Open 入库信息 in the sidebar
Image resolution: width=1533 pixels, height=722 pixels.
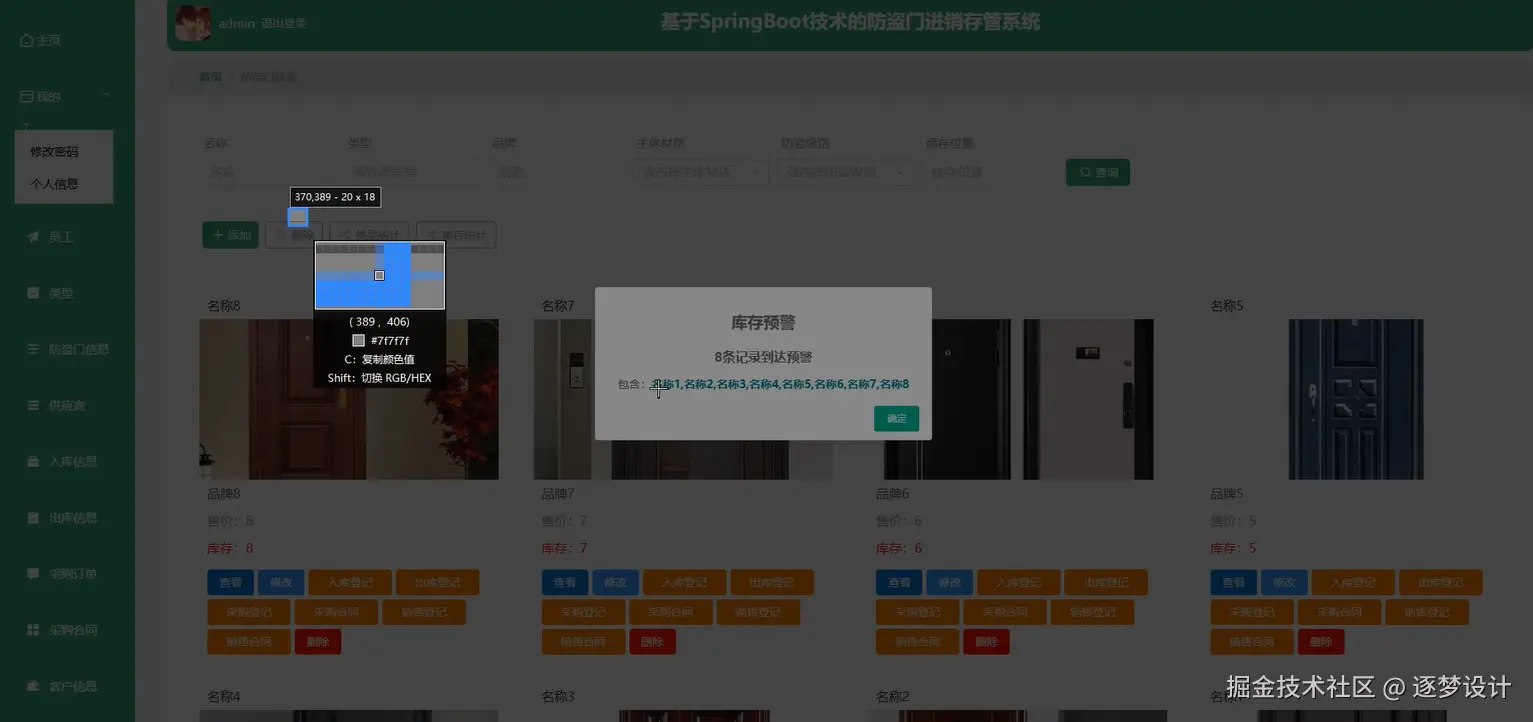[x=62, y=461]
